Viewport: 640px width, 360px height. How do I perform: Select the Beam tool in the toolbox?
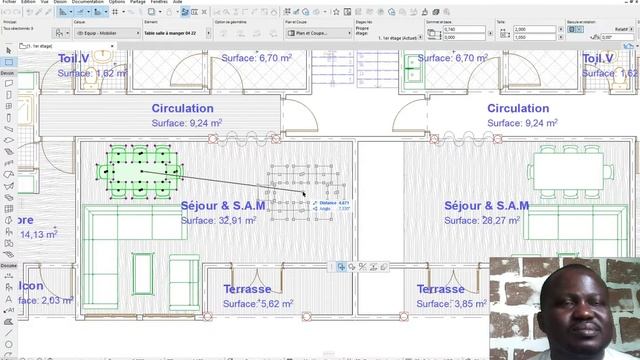(x=9, y=129)
